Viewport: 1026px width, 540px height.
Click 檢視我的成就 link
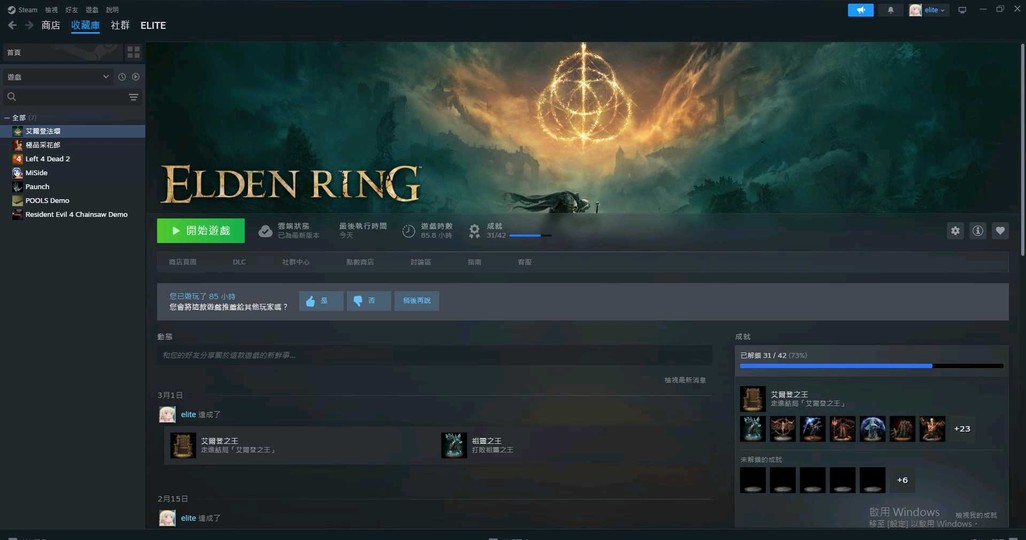point(976,515)
